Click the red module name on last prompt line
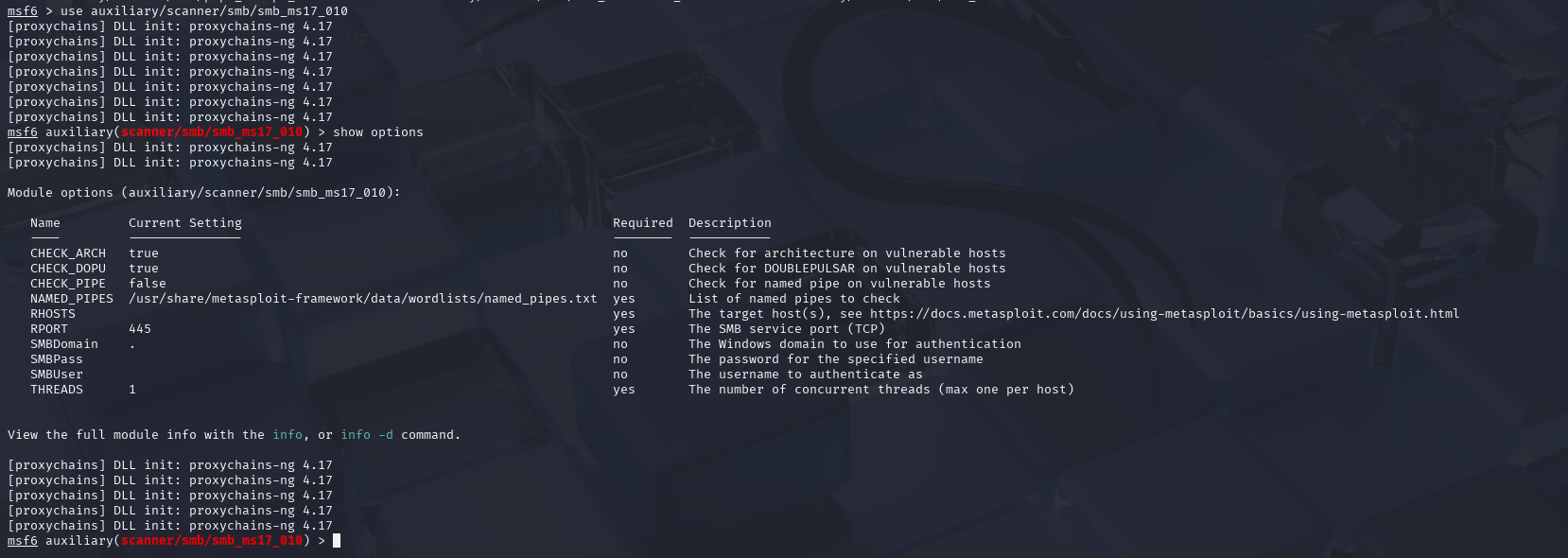The height and width of the screenshot is (558, 1568). (212, 541)
